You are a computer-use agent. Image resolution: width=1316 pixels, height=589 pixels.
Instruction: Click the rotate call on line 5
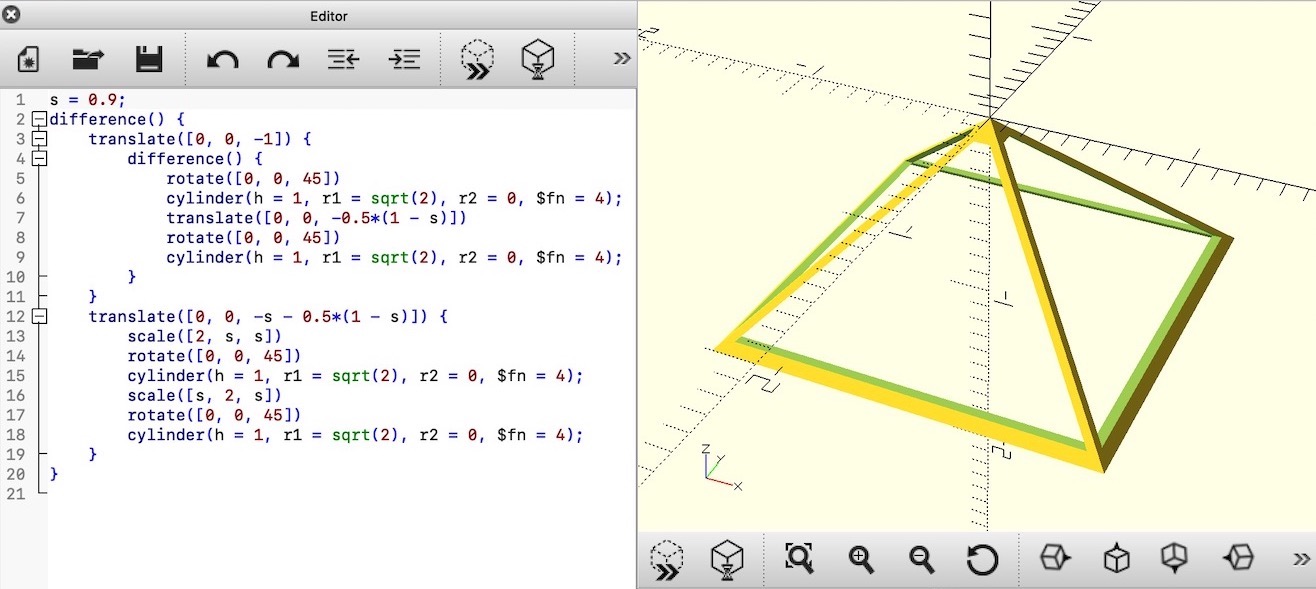[x=254, y=179]
